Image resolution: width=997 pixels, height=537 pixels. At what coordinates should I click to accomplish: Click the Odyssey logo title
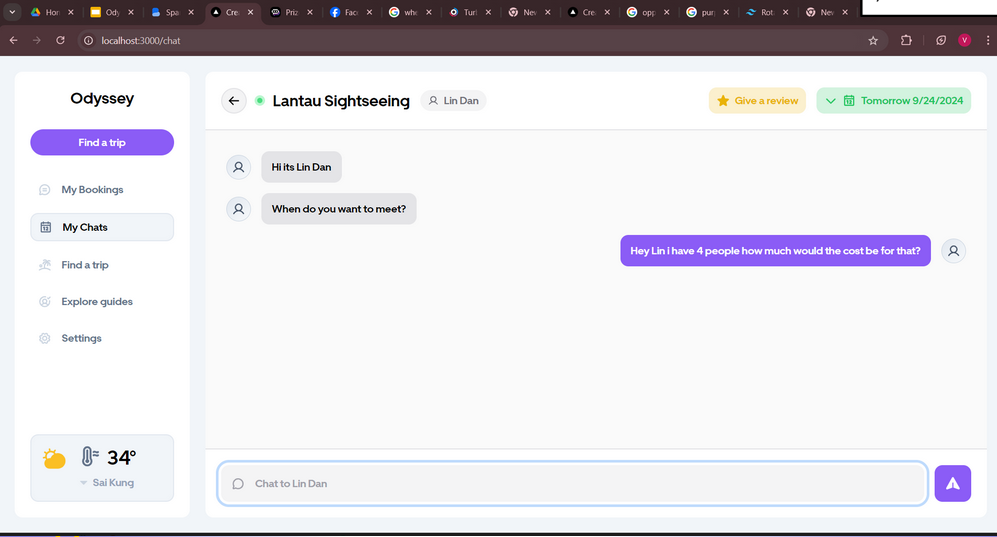[x=102, y=99]
